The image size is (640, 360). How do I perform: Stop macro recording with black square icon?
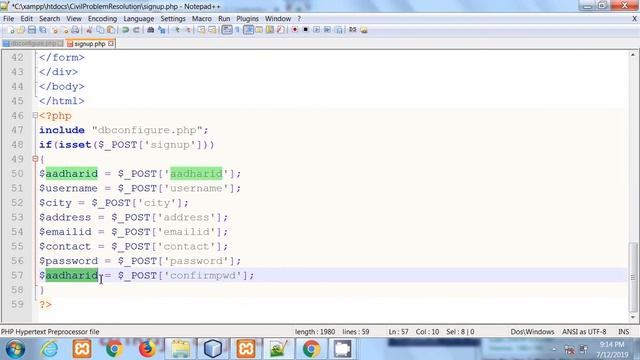(x=305, y=30)
